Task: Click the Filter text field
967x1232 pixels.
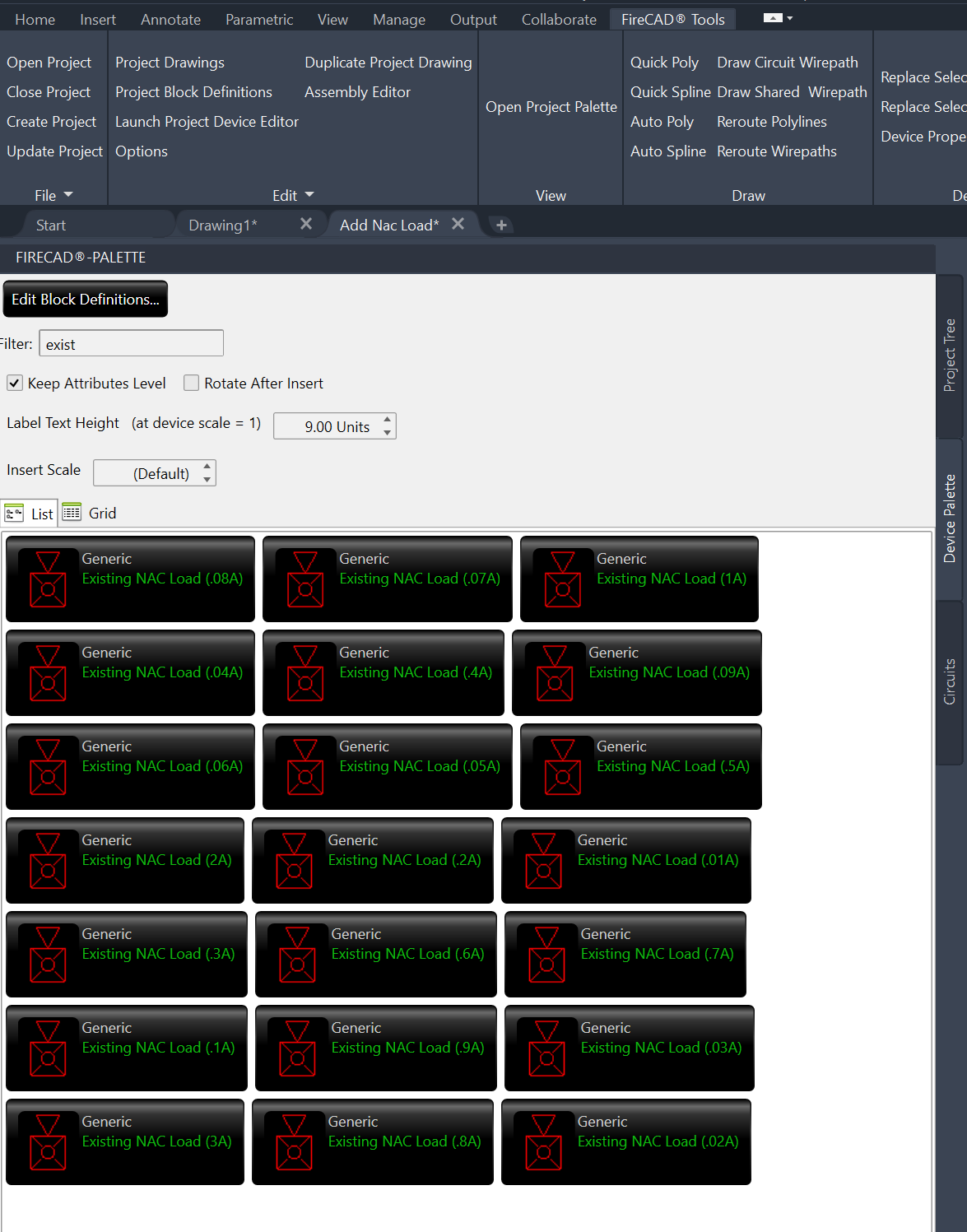Action: 132,343
